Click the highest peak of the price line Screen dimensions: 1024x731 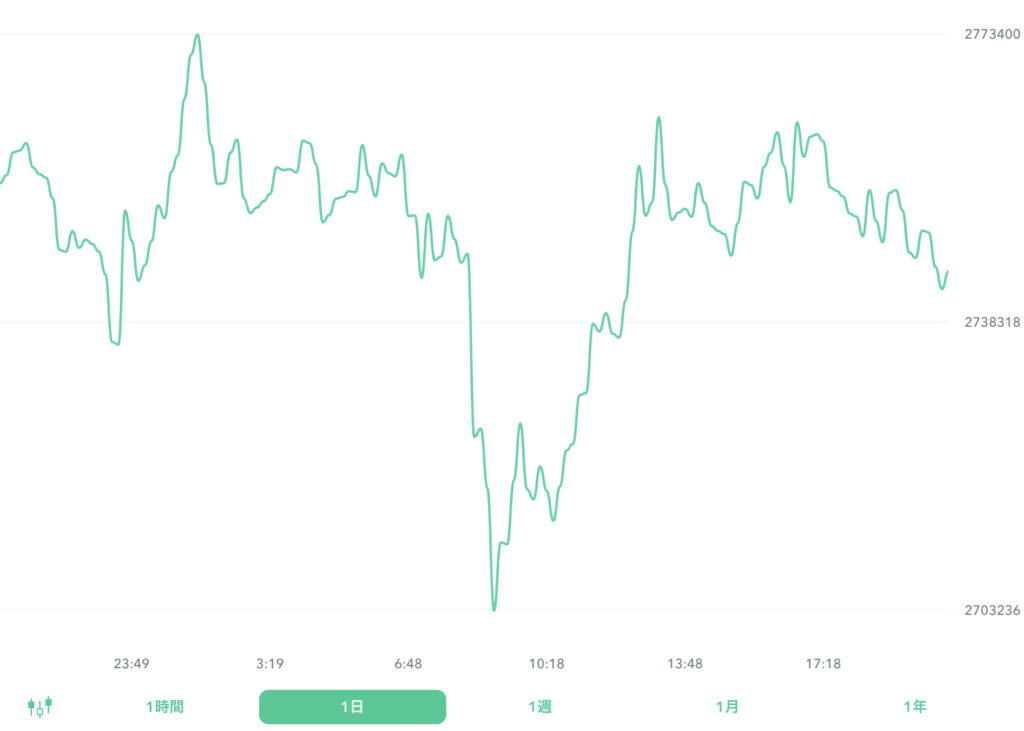[x=197, y=33]
